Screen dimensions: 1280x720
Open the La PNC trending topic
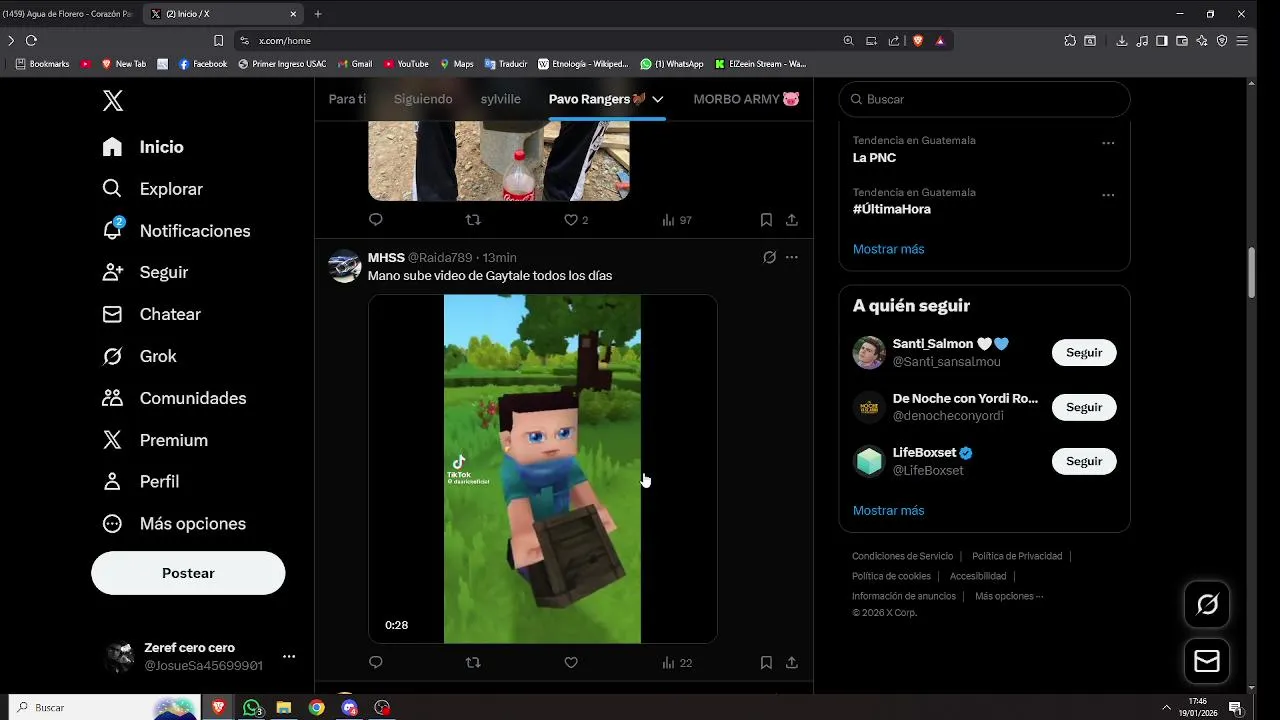point(874,158)
